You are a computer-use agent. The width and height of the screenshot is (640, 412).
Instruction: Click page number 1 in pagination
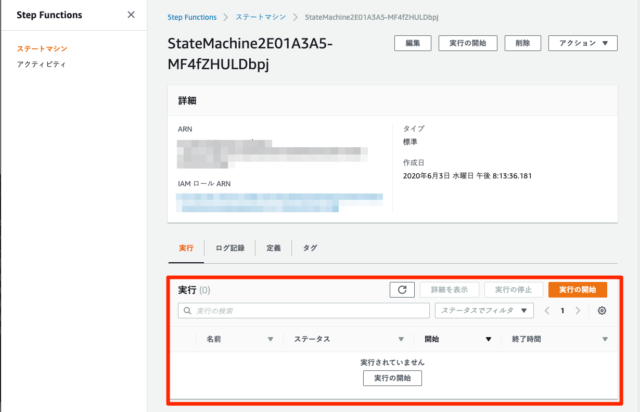coord(562,311)
